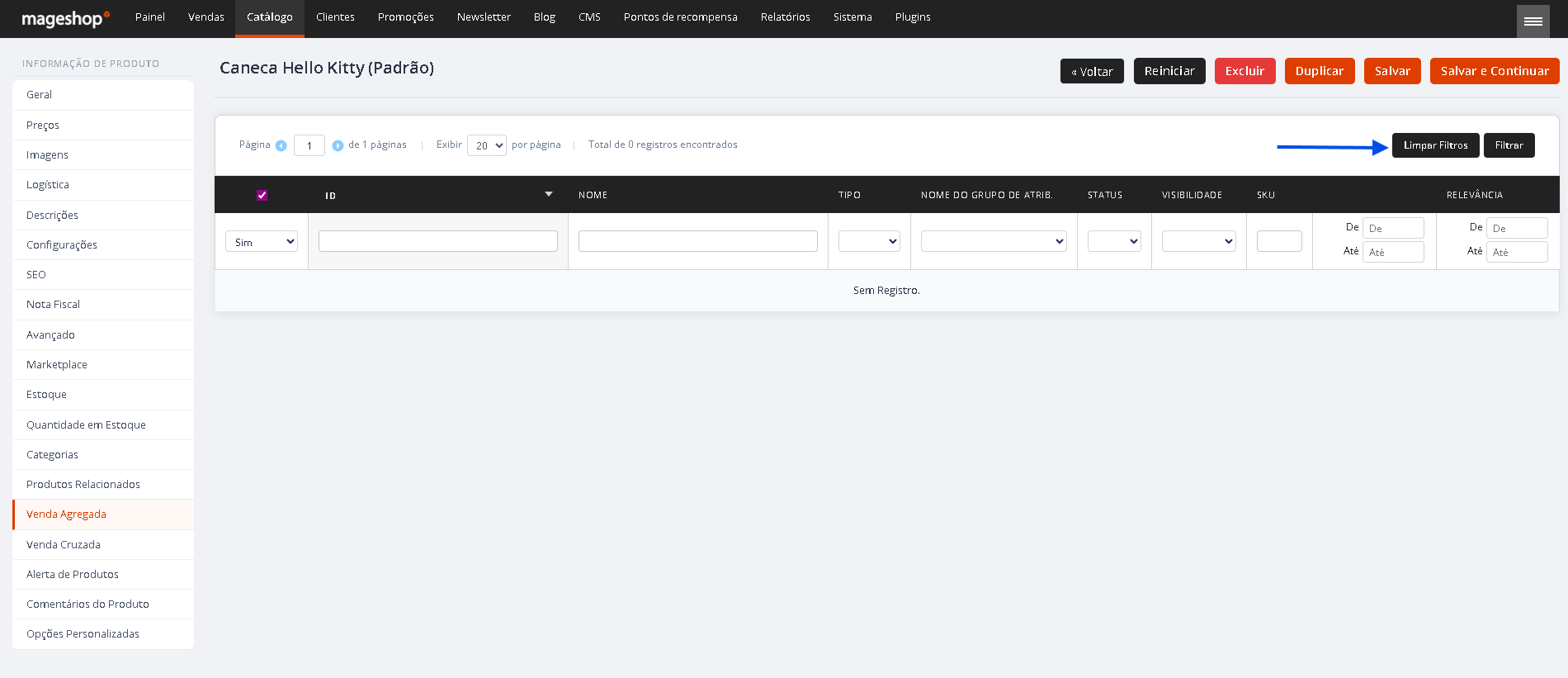The height and width of the screenshot is (678, 1568).
Task: Open the CMS menu
Action: pyautogui.click(x=589, y=17)
